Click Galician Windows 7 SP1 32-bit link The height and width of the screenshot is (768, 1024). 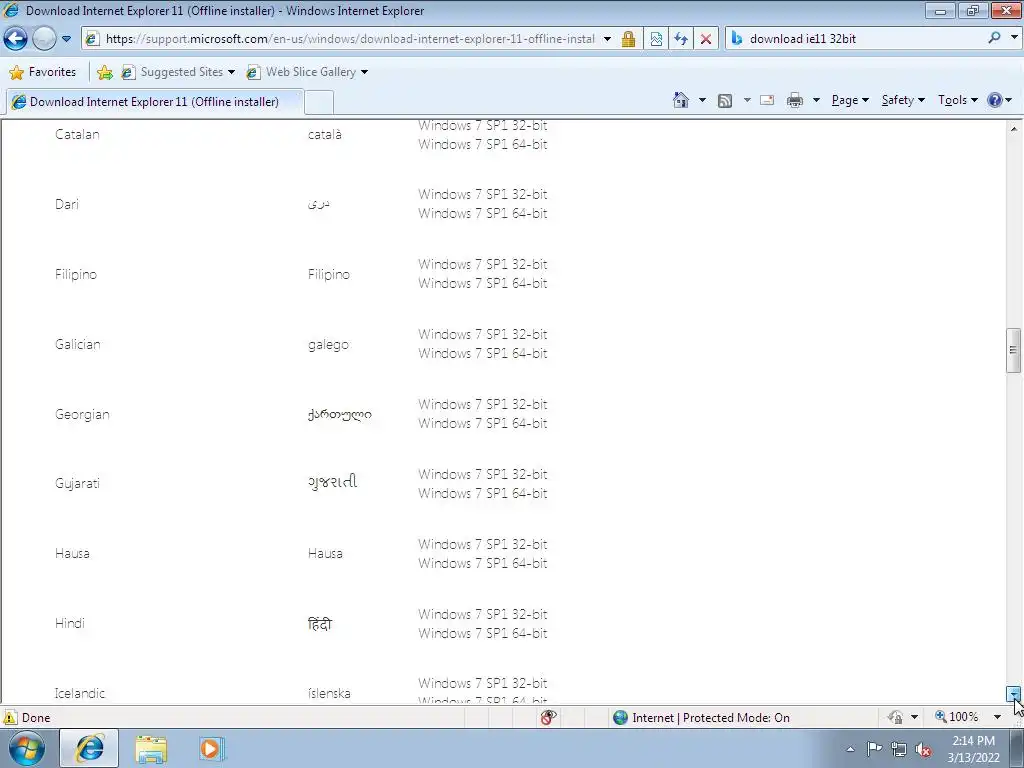(x=483, y=334)
